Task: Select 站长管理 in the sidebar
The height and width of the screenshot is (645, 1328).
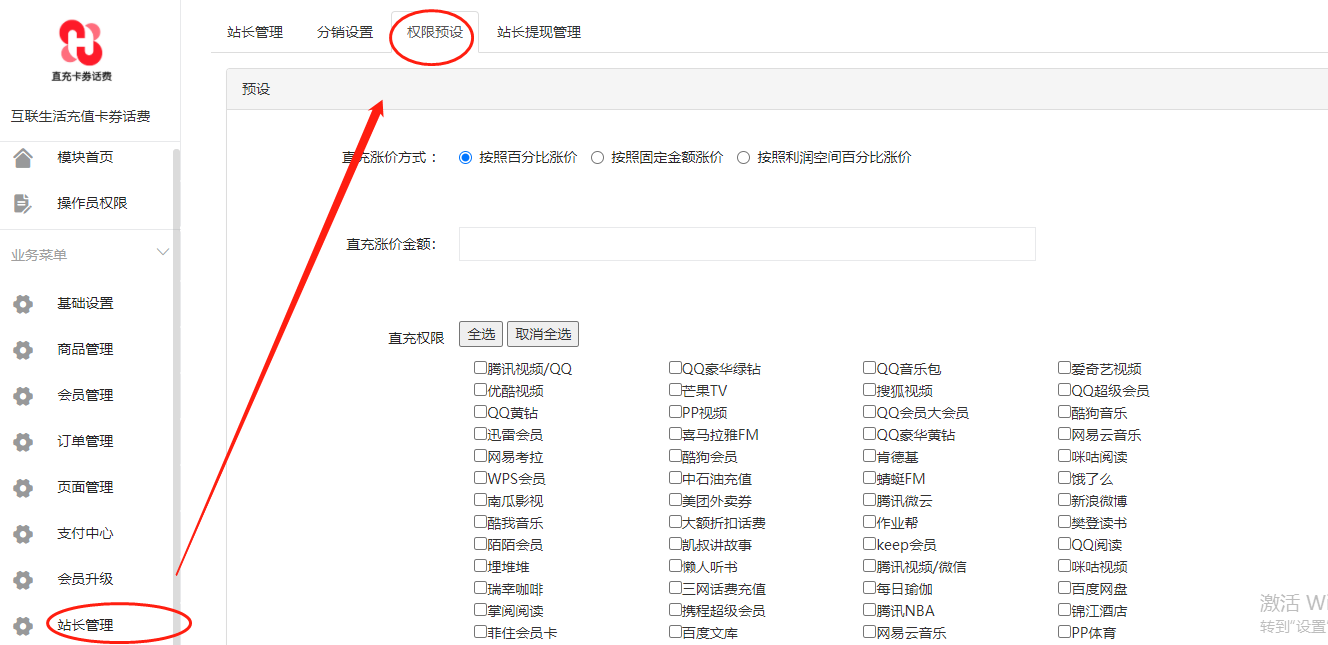Action: 85,625
